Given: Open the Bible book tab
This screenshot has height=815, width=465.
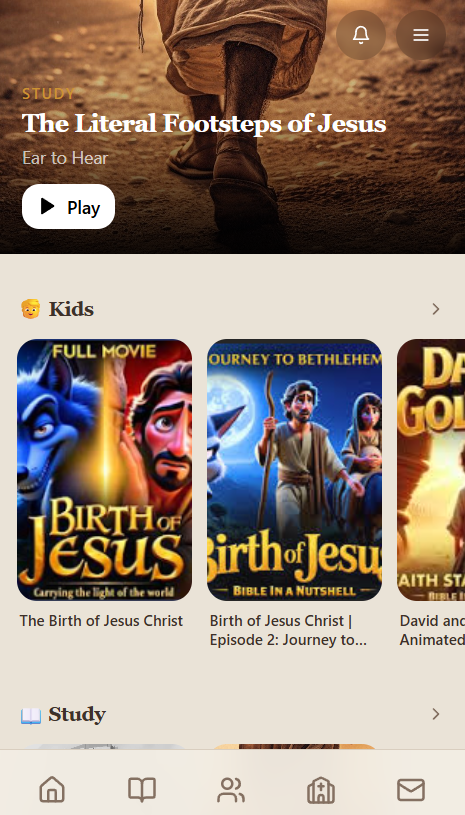Looking at the screenshot, I should coord(142,789).
